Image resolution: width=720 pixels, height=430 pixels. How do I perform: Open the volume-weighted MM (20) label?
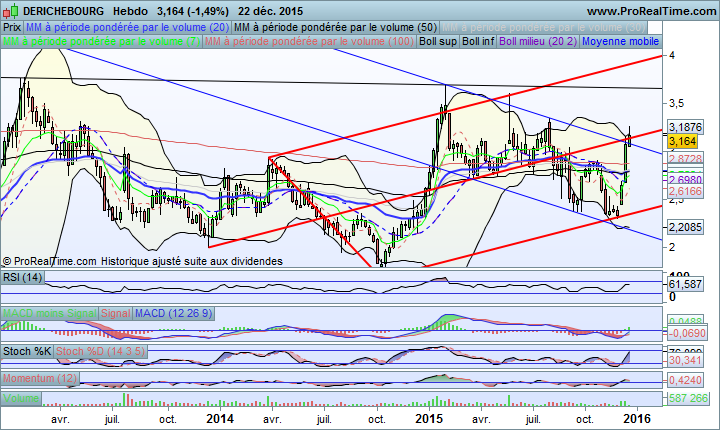pos(128,28)
